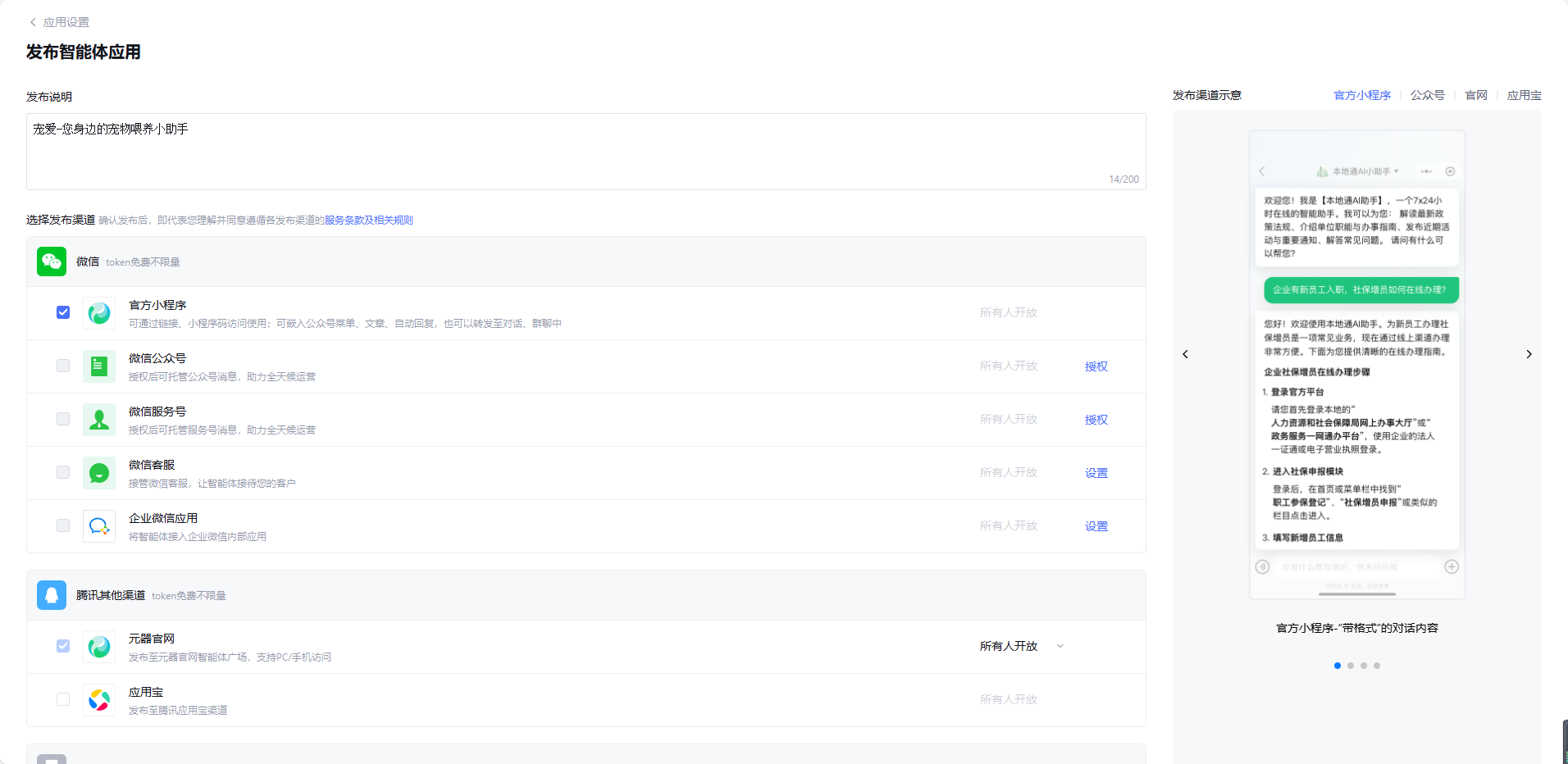Switch to the 应用宝 preview tab
Screen dimensions: 1568x764
[1524, 95]
